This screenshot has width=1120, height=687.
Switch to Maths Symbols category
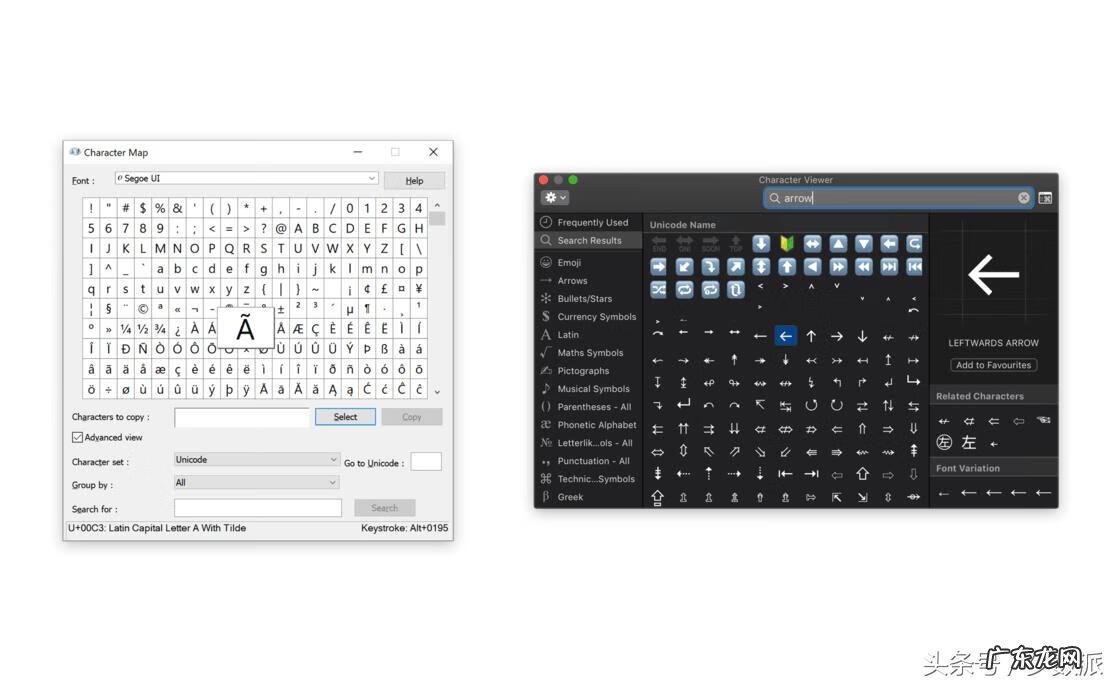click(x=590, y=353)
